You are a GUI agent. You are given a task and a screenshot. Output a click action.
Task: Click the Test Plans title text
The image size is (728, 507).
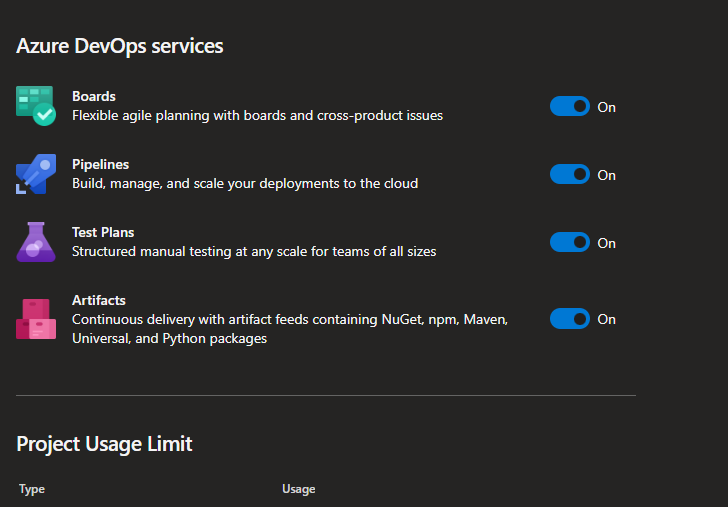103,232
